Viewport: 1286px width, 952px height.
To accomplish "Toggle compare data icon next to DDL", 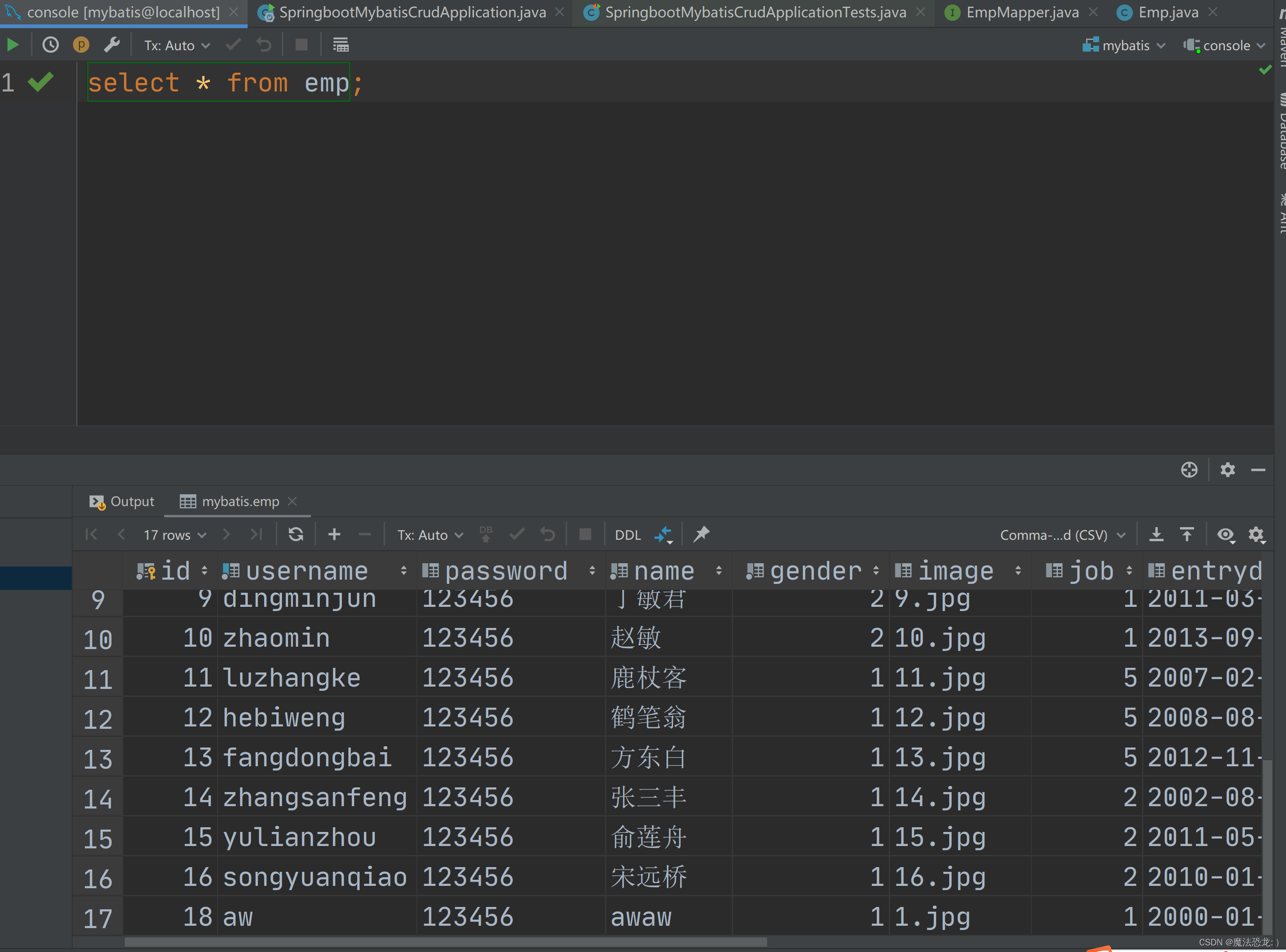I will 663,535.
